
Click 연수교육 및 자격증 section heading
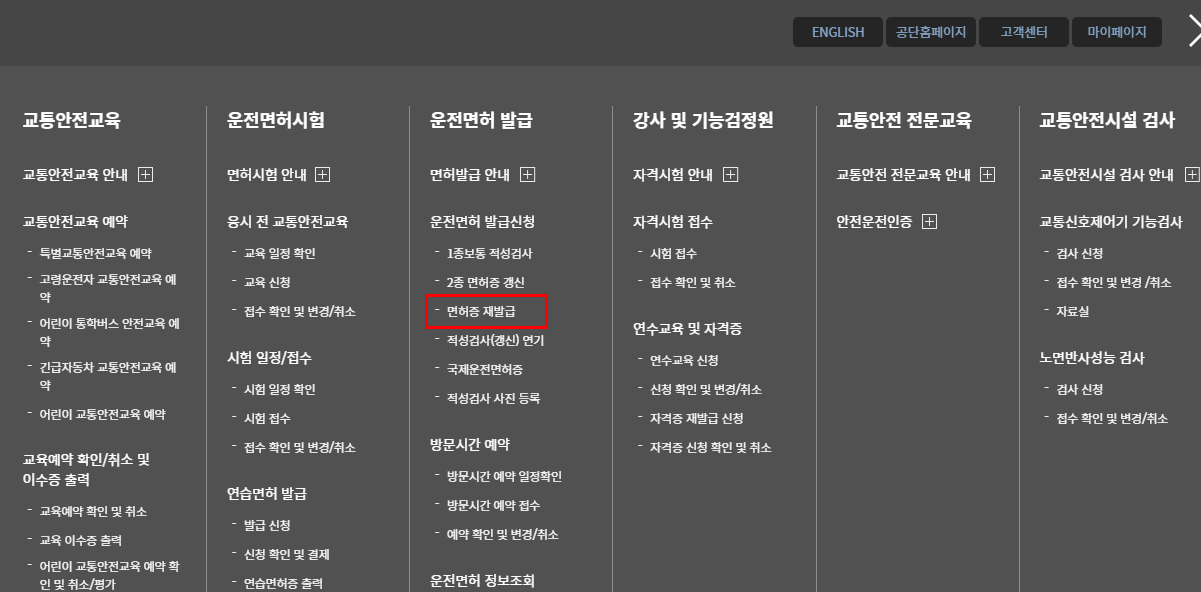687,329
